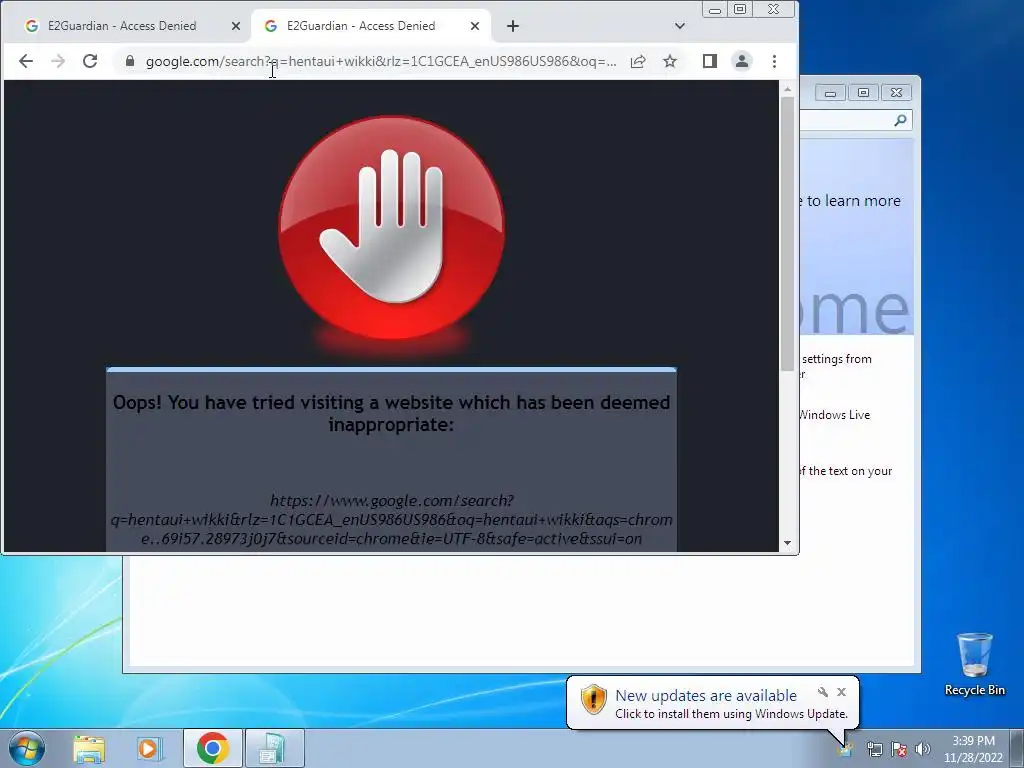Bookmark this tab with the star icon

coord(670,61)
